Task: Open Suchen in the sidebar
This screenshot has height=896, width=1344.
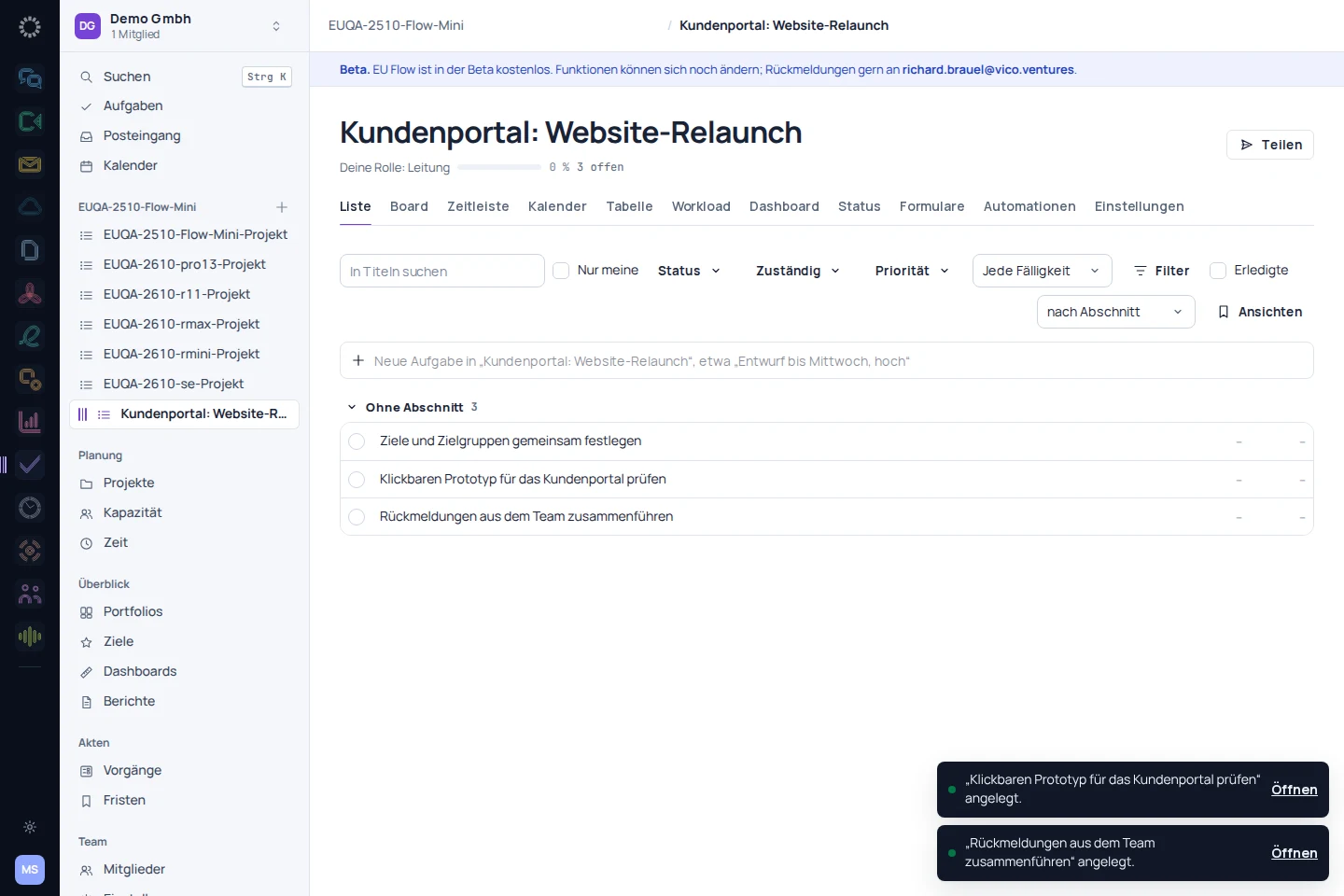Action: point(185,77)
